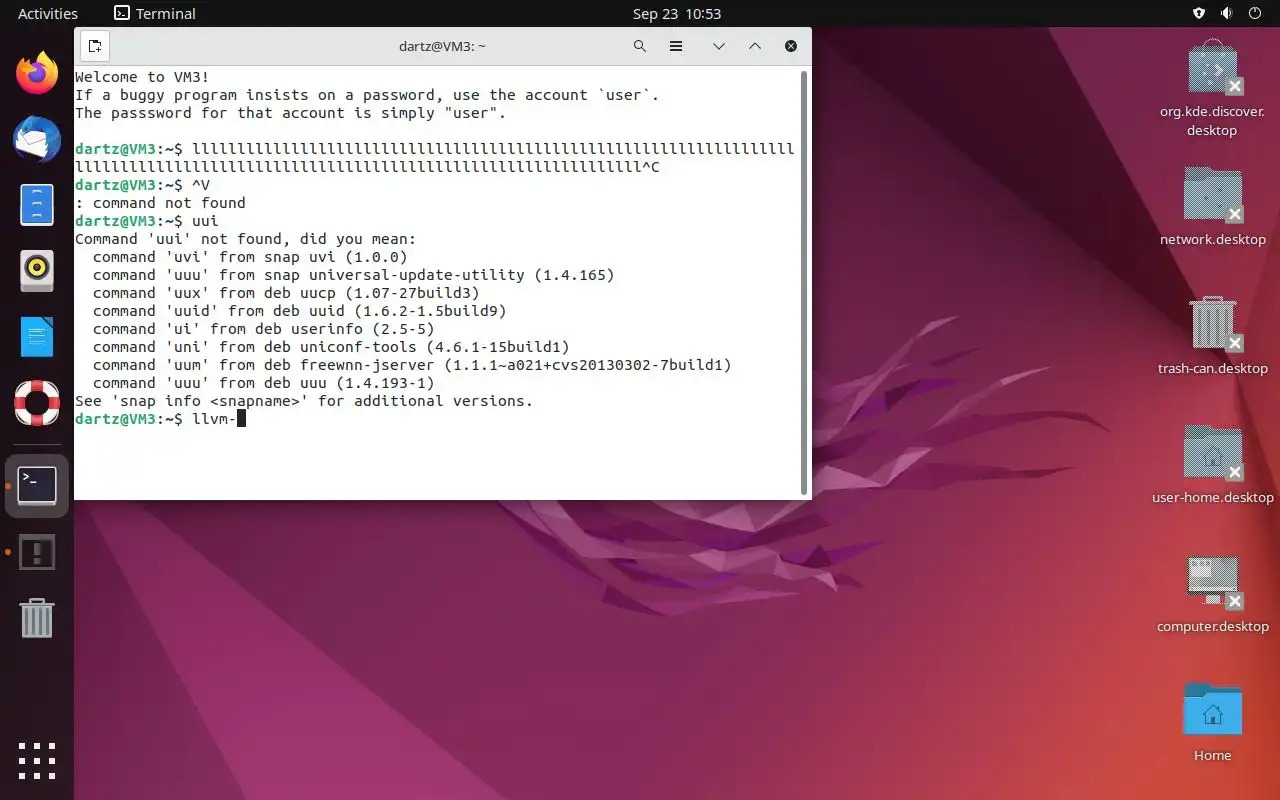The image size is (1280, 800).
Task: Click the line "command 'uux' from deb uucp"
Action: point(286,293)
